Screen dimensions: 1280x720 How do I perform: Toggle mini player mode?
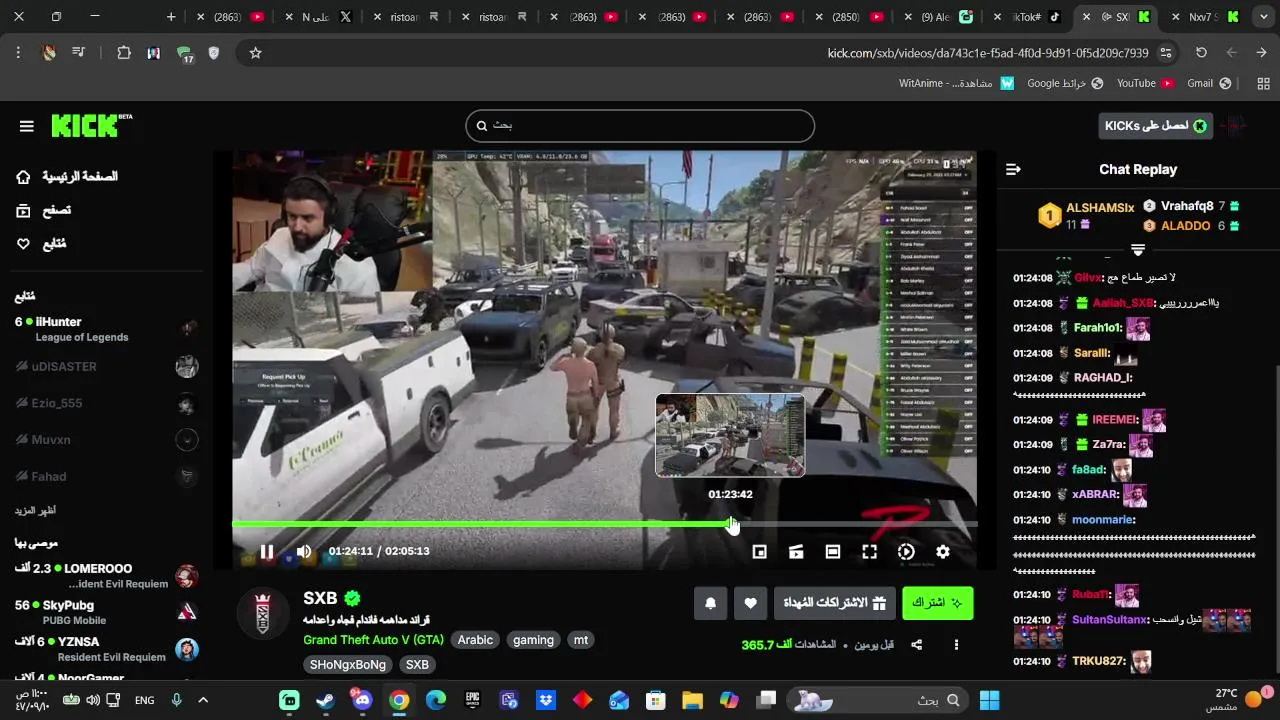tap(759, 551)
